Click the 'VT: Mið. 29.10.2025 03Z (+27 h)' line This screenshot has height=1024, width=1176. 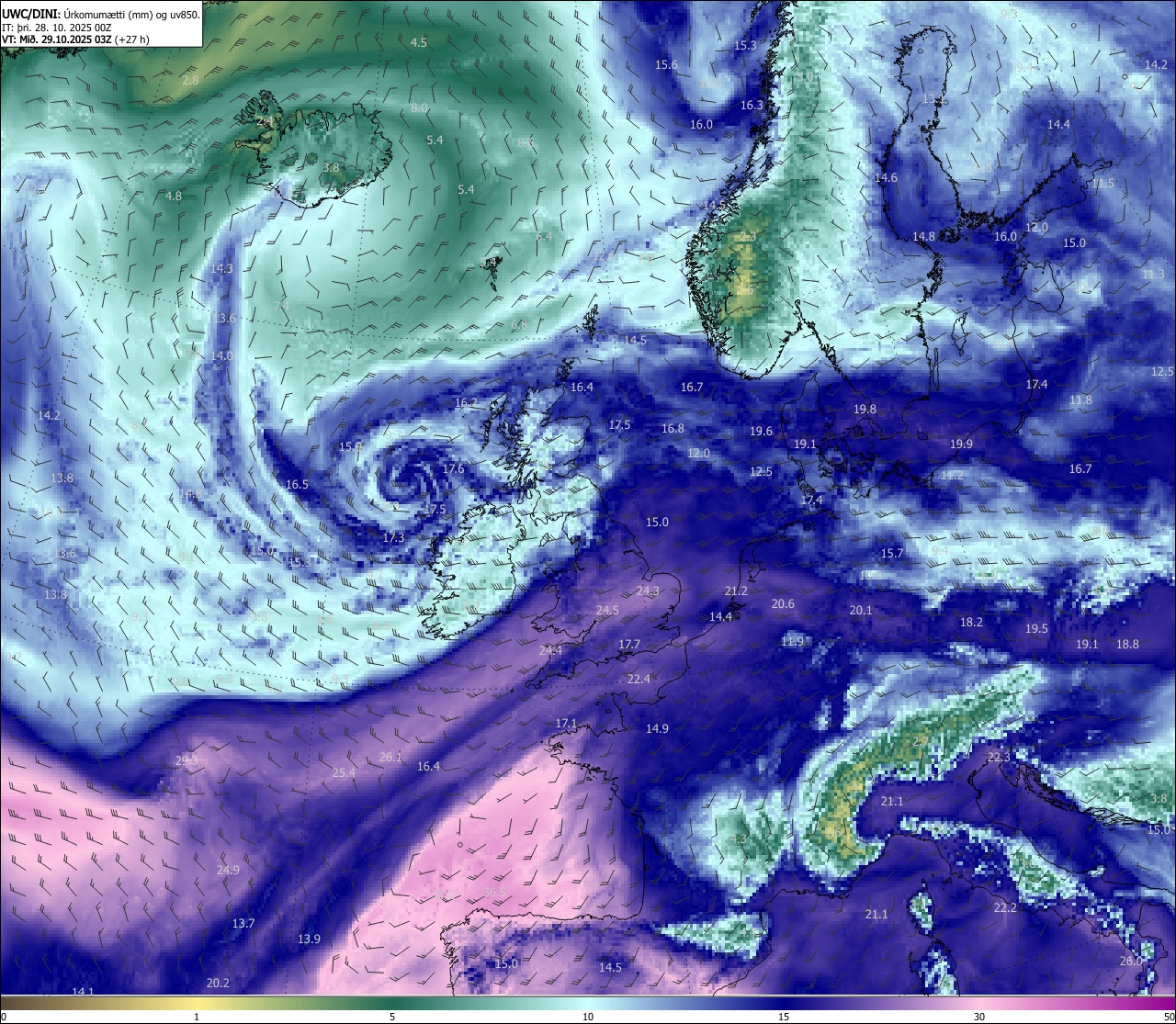point(75,39)
